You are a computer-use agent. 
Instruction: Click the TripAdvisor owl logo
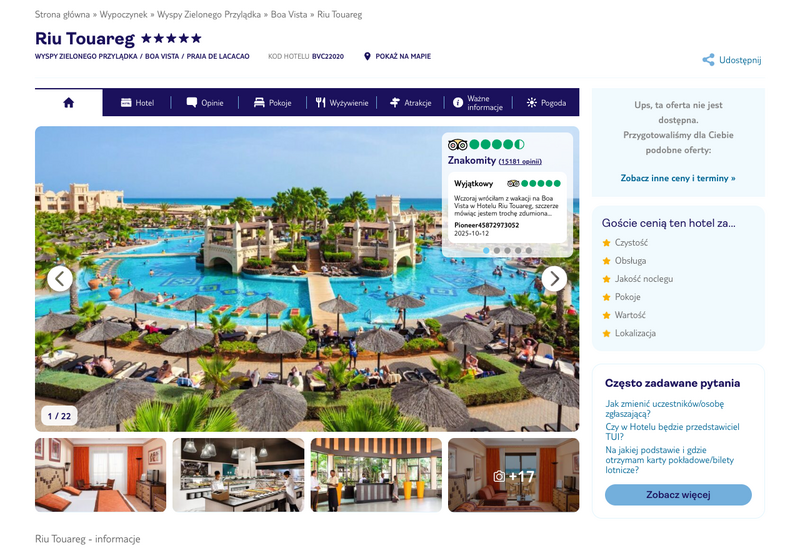point(457,144)
